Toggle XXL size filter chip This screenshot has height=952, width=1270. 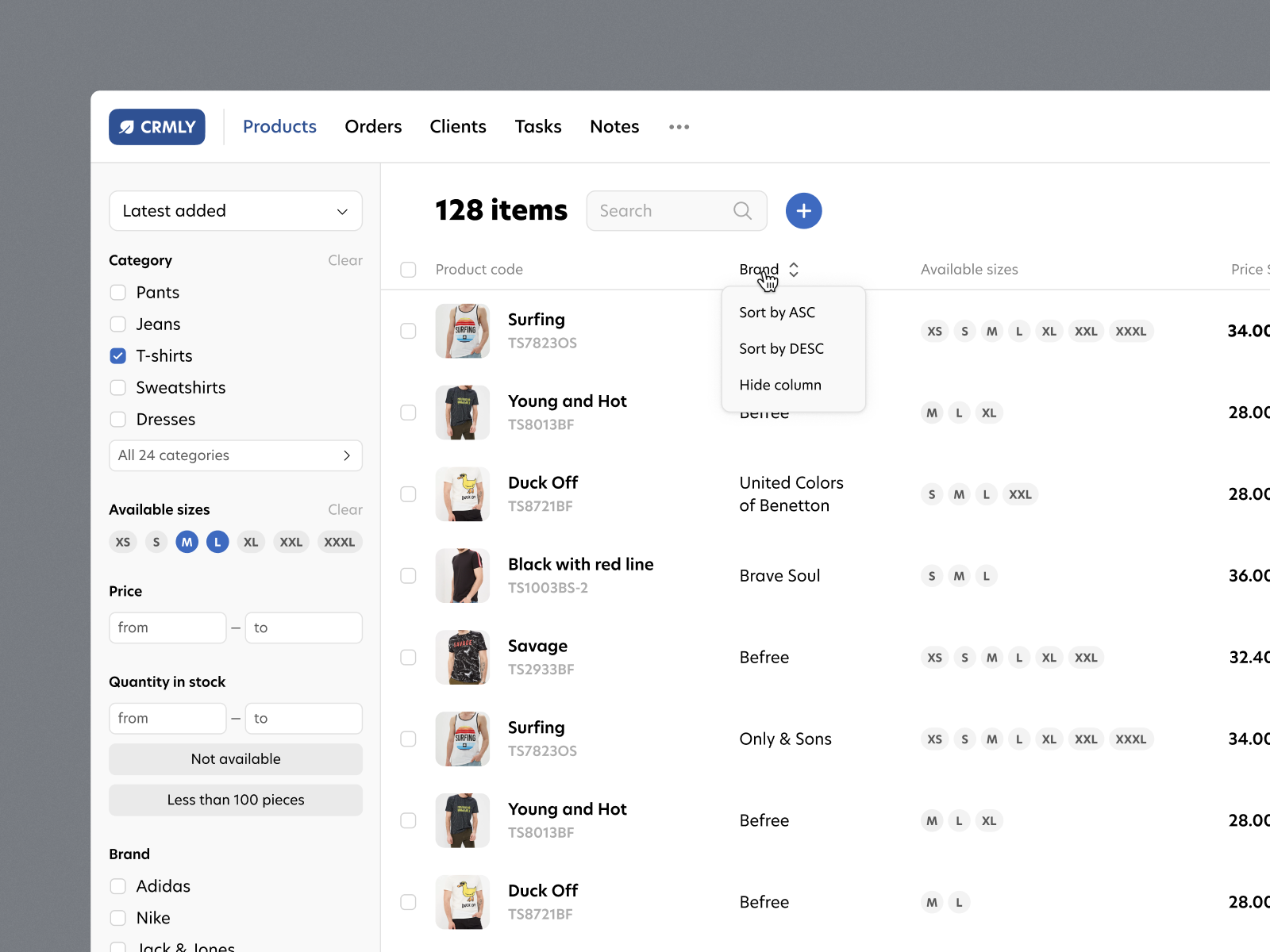click(291, 542)
